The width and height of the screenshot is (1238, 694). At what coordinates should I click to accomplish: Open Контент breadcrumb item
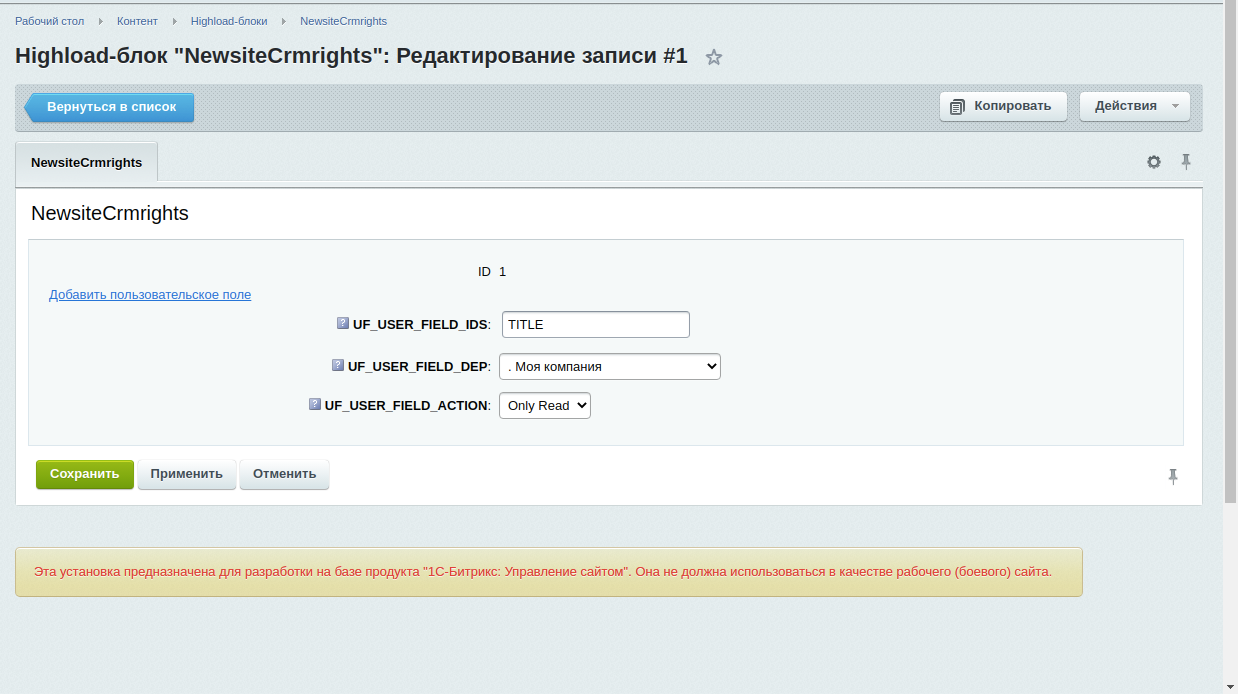point(137,21)
